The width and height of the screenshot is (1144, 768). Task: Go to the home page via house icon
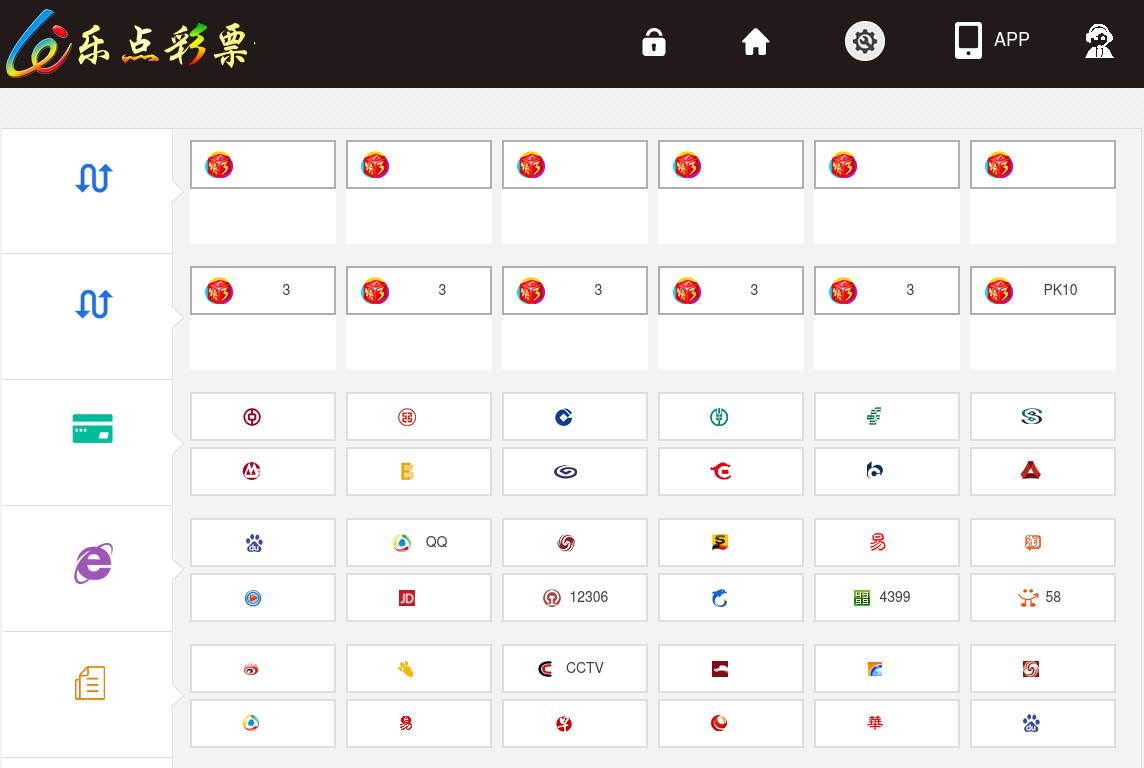(x=755, y=42)
